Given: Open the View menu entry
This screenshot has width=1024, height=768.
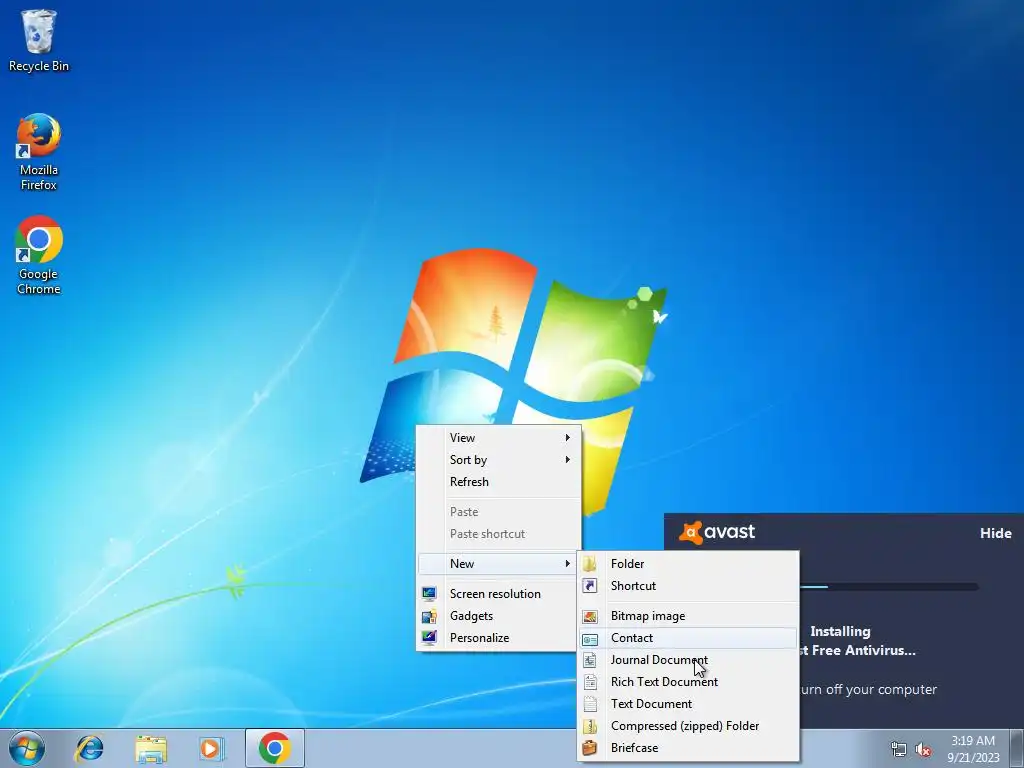Looking at the screenshot, I should 498,438.
